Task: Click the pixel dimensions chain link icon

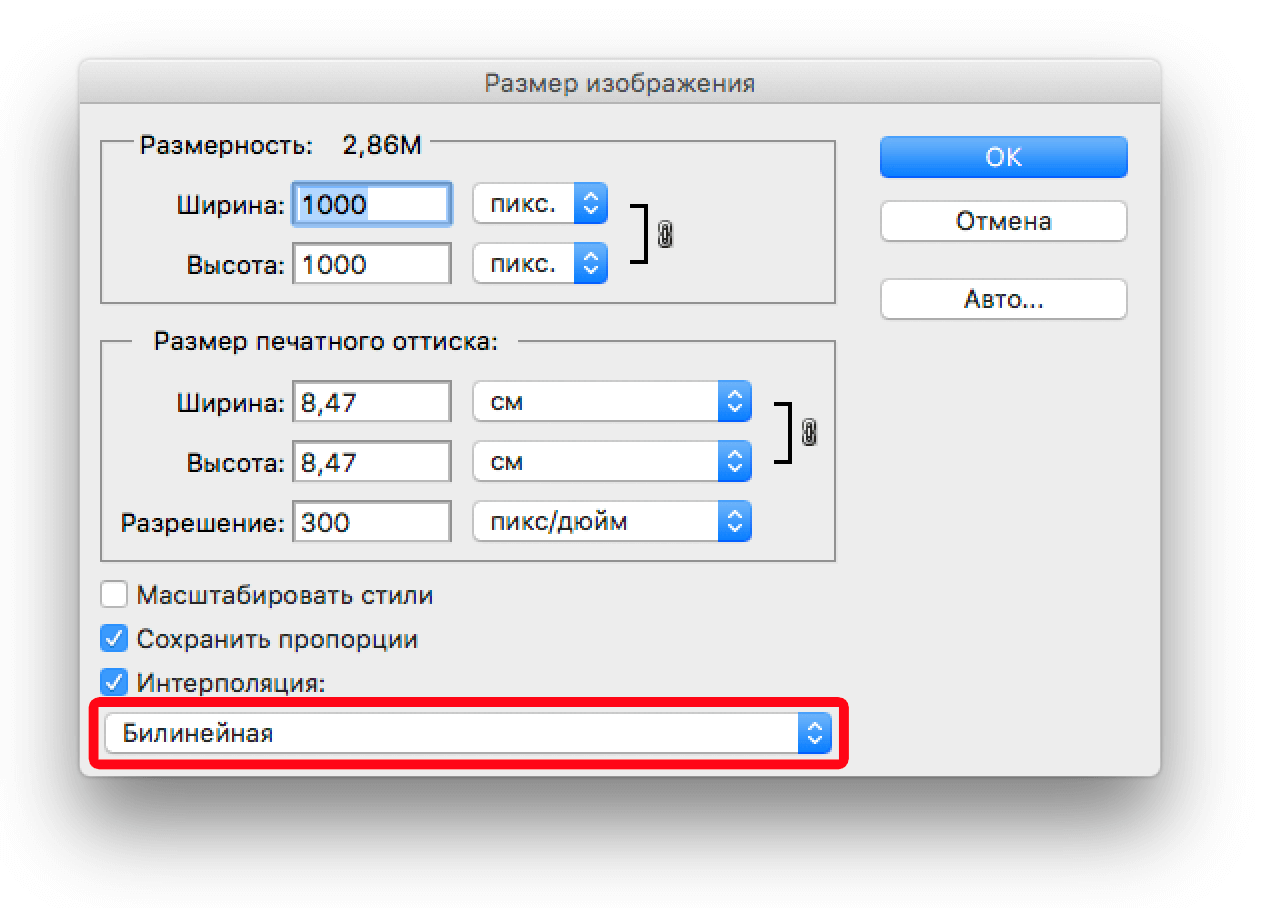Action: pos(665,235)
